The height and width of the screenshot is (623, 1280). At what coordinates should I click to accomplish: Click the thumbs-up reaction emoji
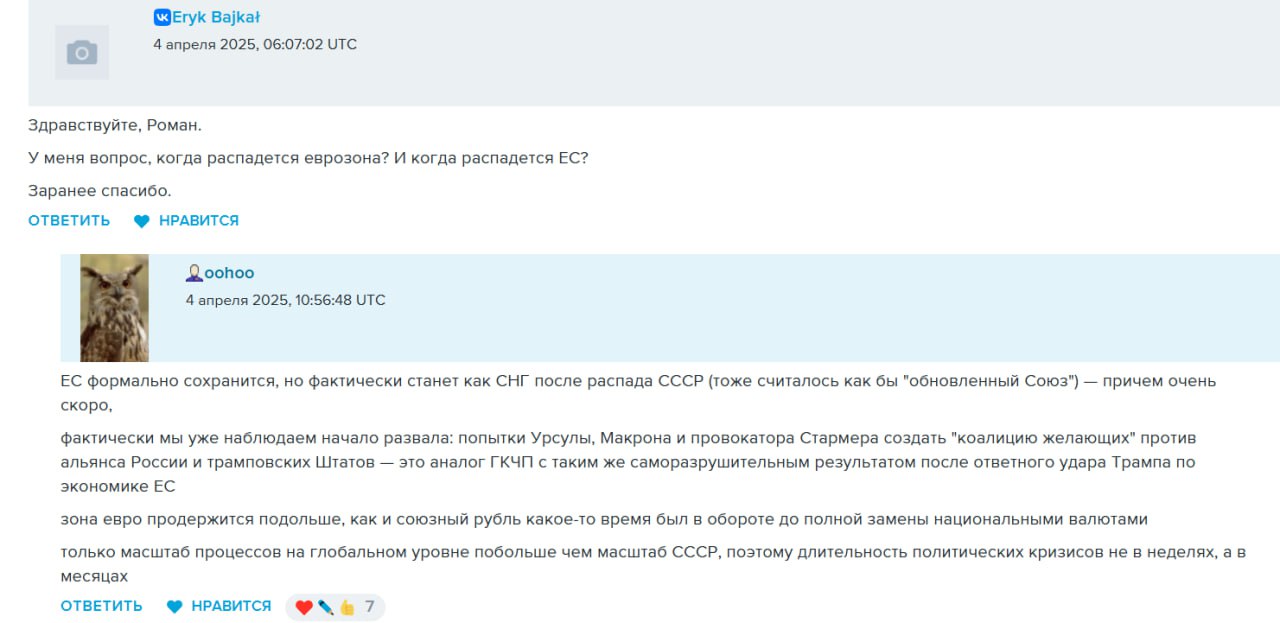click(x=347, y=607)
